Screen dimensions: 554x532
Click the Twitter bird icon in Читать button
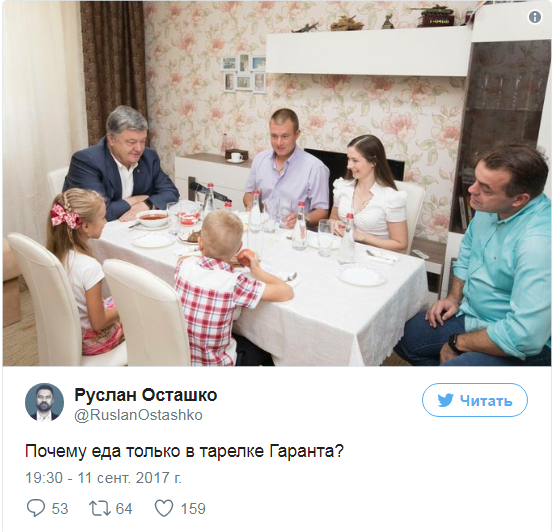446,400
